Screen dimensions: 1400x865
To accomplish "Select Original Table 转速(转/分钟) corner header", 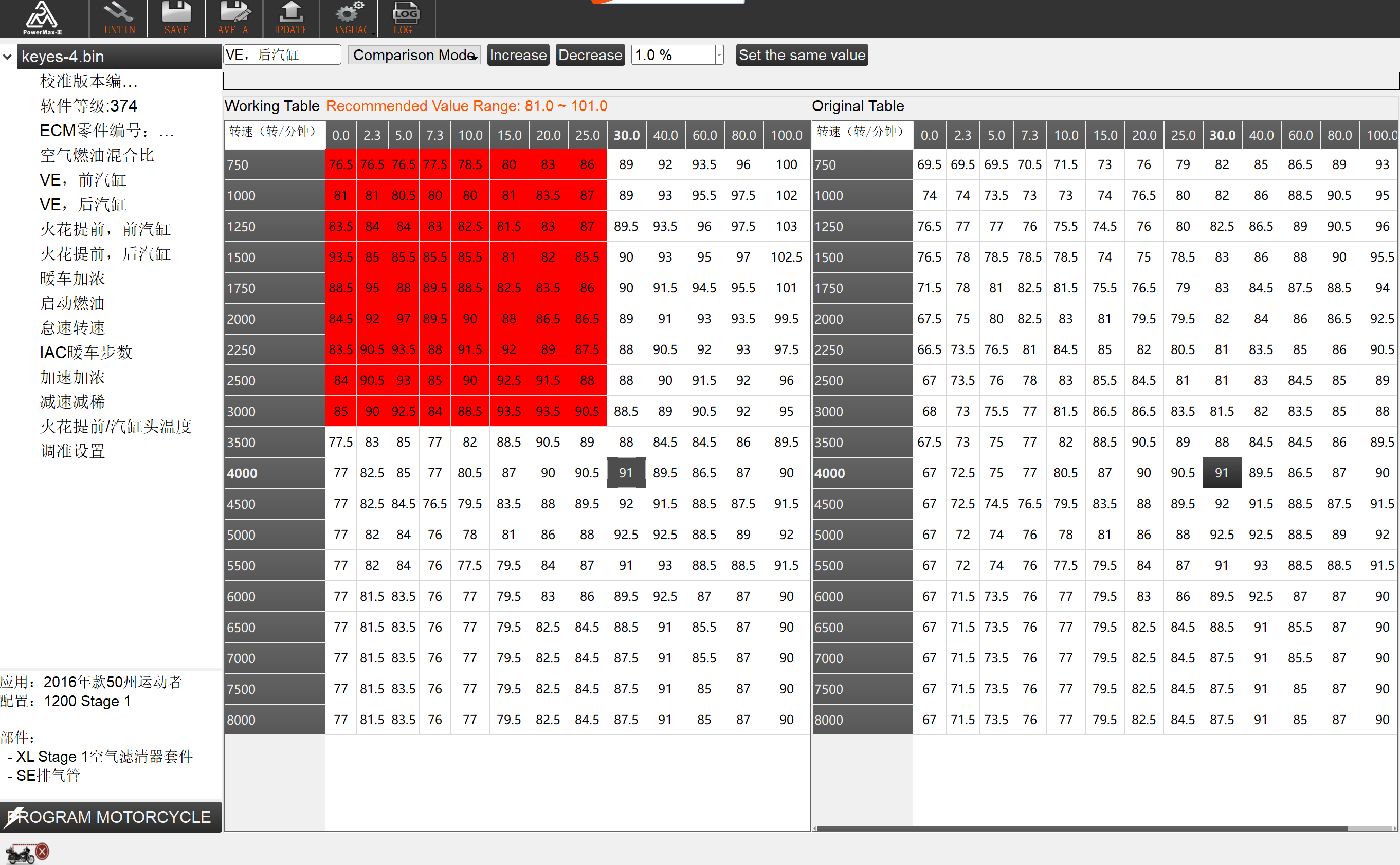I will [x=862, y=135].
